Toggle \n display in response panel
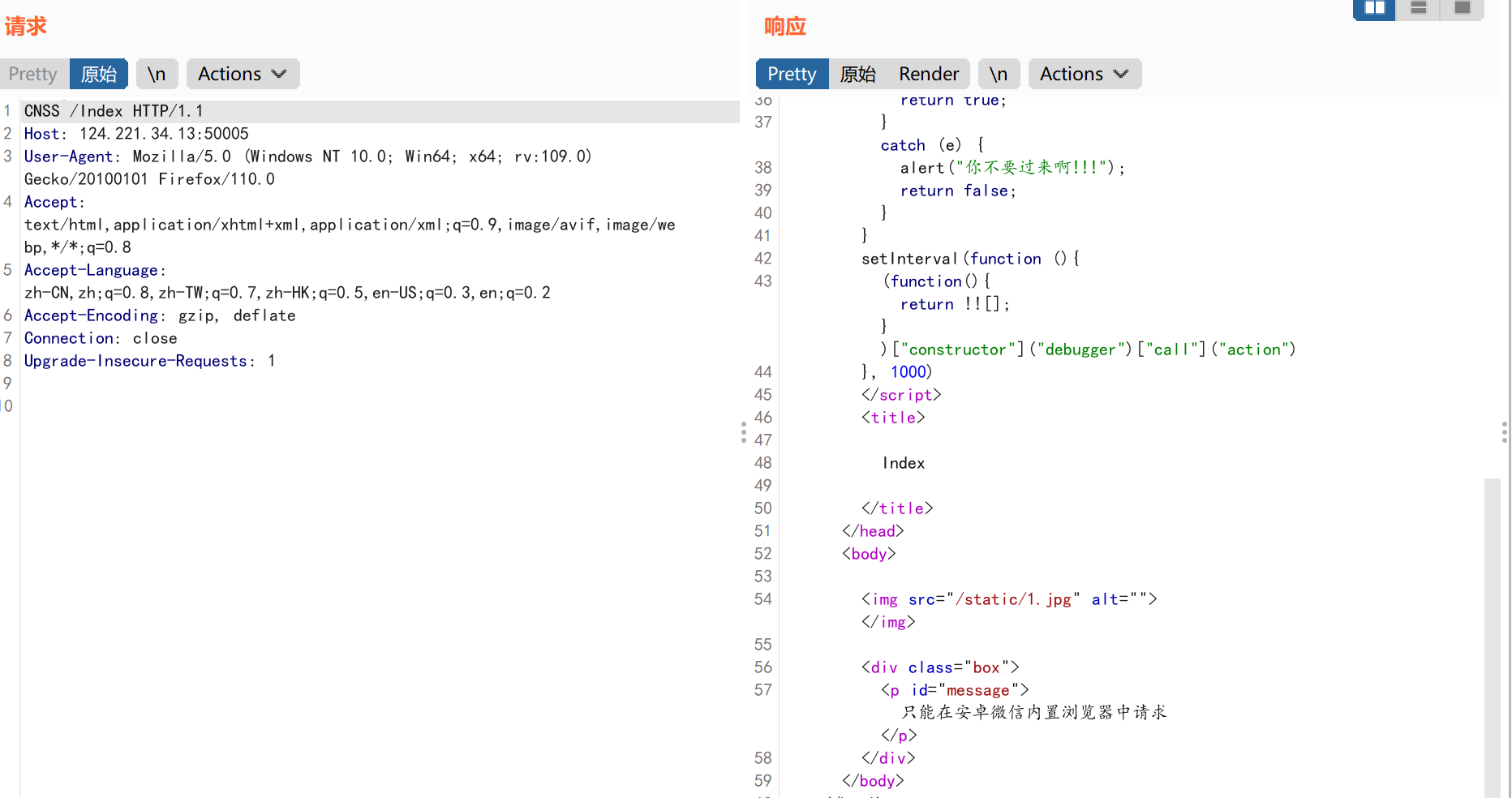Viewport: 1512px width, 798px height. pyautogui.click(x=999, y=74)
